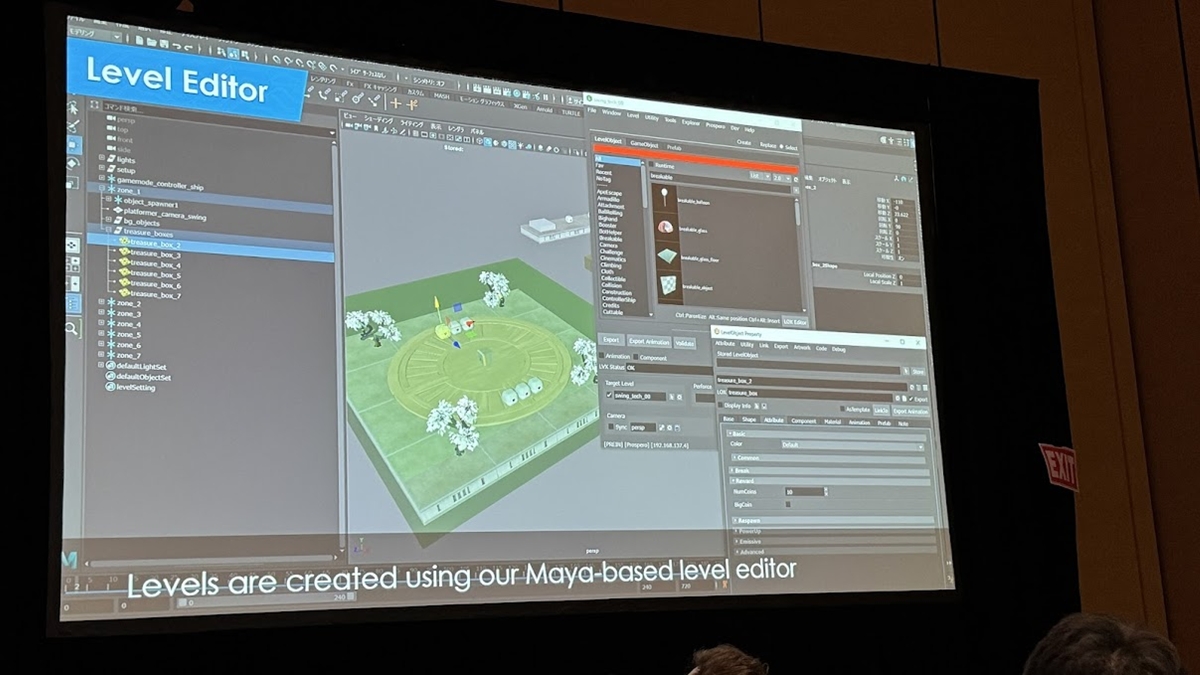Click the Export button
The width and height of the screenshot is (1200, 675).
coord(611,340)
